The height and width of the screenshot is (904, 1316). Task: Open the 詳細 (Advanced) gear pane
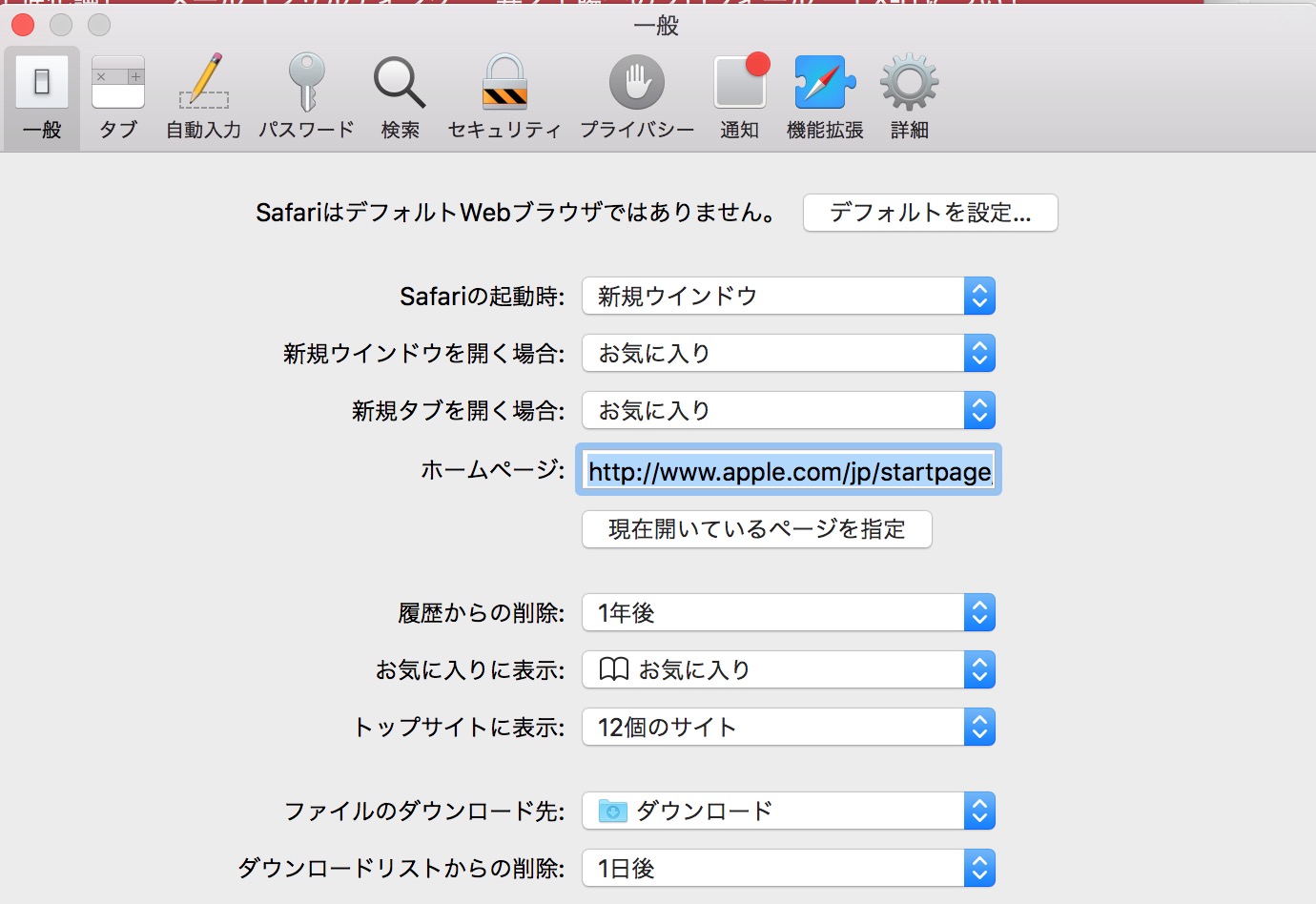tap(910, 97)
